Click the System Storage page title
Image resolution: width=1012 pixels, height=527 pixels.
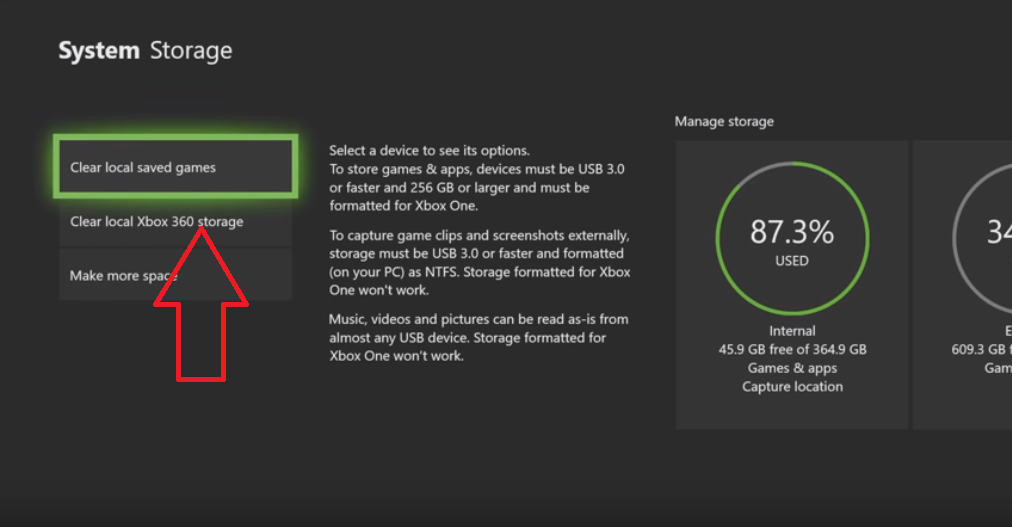tap(145, 50)
